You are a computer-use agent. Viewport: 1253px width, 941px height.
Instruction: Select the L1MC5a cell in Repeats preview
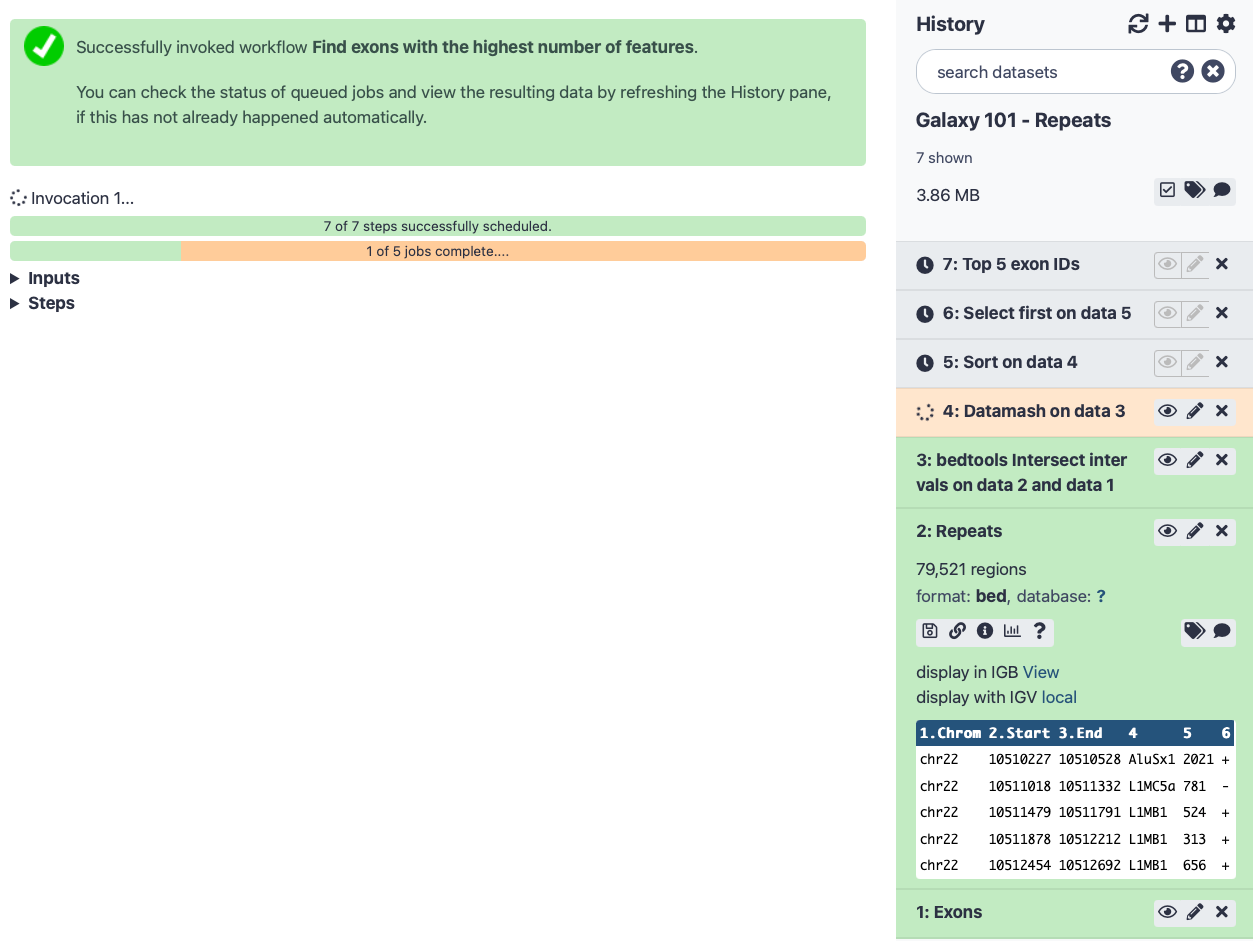pos(1152,786)
